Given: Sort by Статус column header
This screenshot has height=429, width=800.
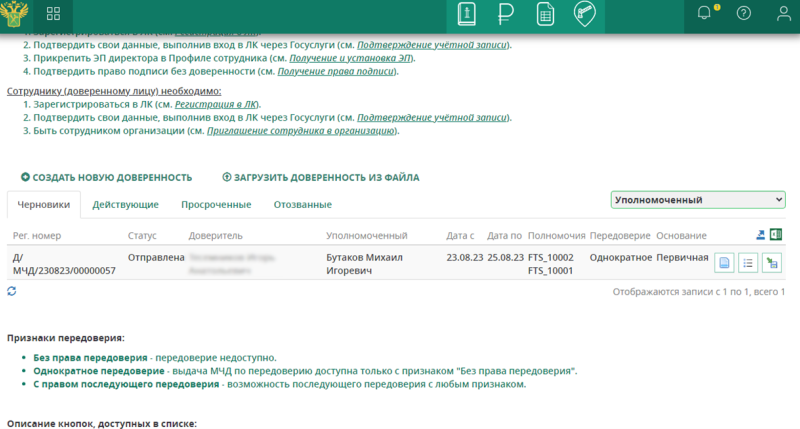Looking at the screenshot, I should click(142, 236).
